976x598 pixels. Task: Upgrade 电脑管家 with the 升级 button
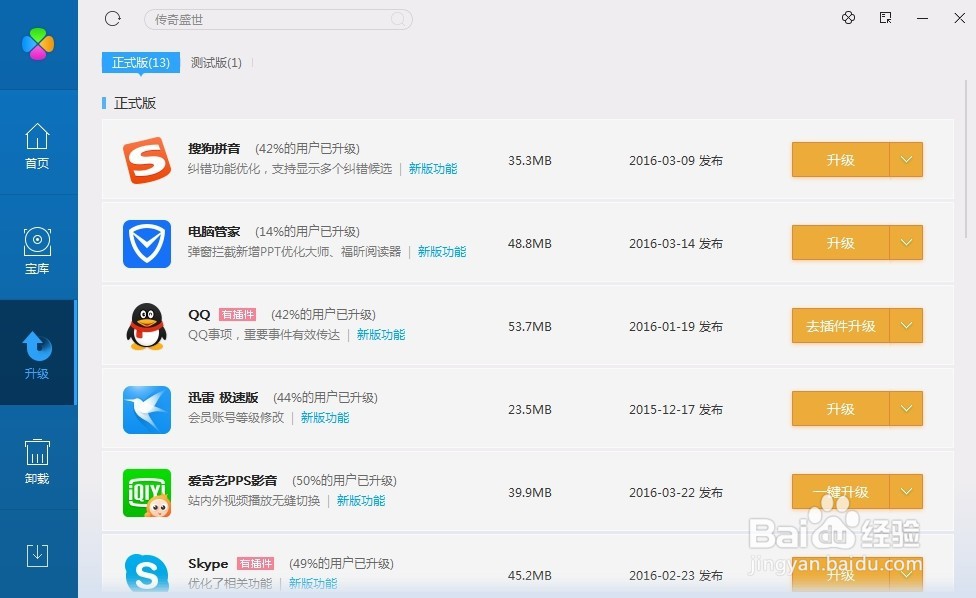pyautogui.click(x=840, y=242)
